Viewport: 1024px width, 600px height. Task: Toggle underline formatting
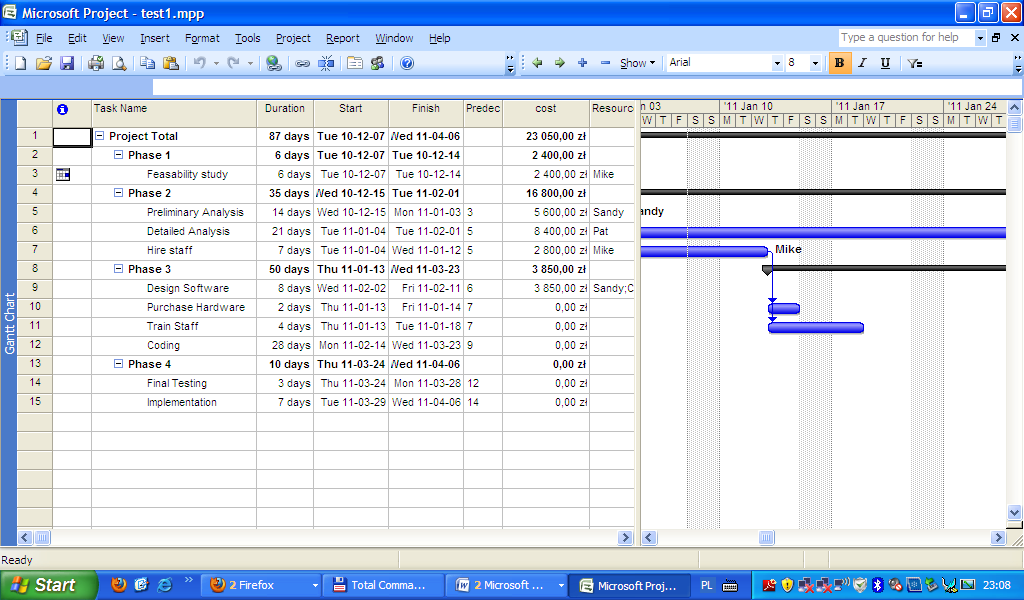click(x=886, y=63)
